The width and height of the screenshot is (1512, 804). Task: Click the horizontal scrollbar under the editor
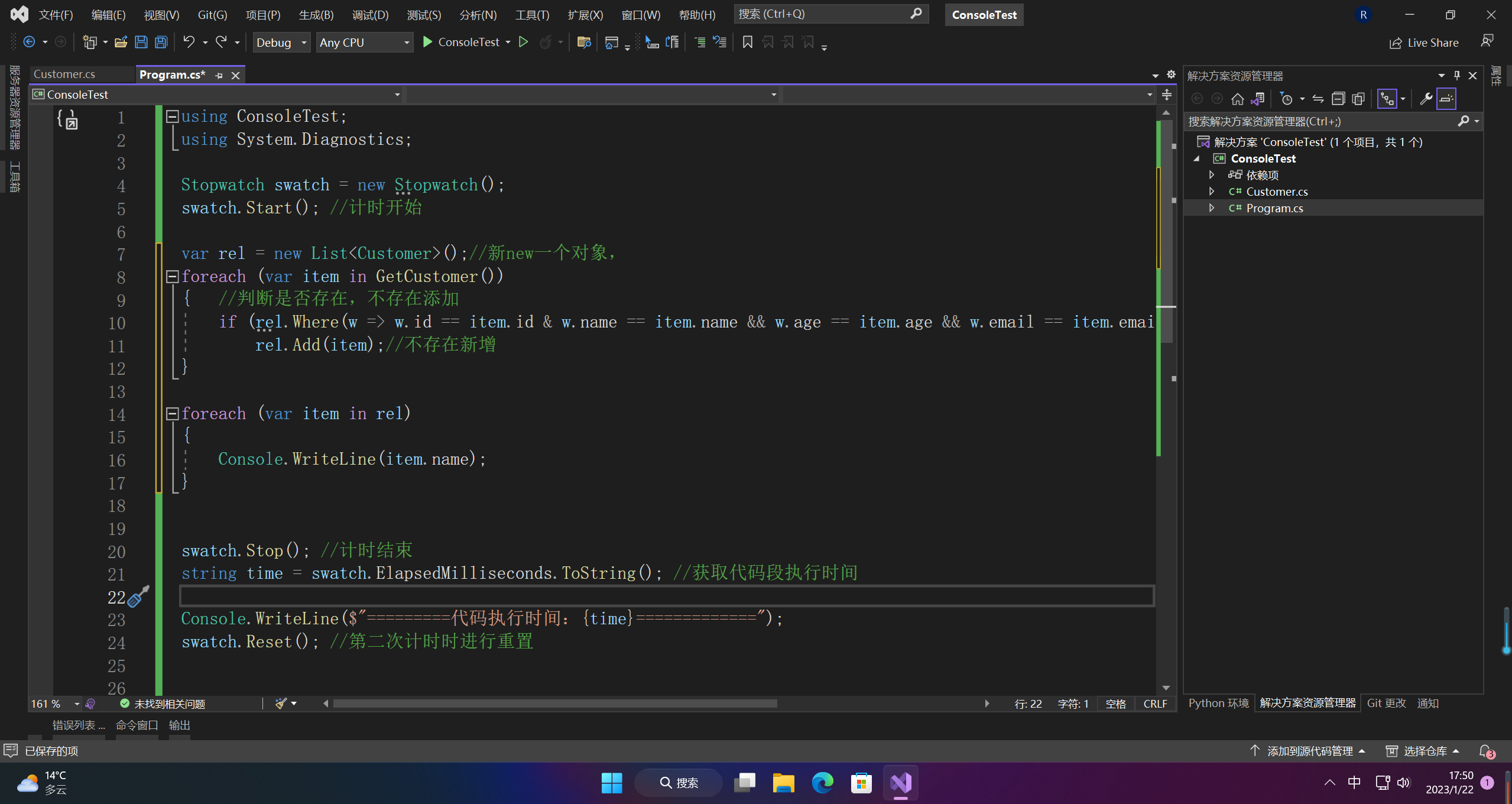(x=554, y=703)
